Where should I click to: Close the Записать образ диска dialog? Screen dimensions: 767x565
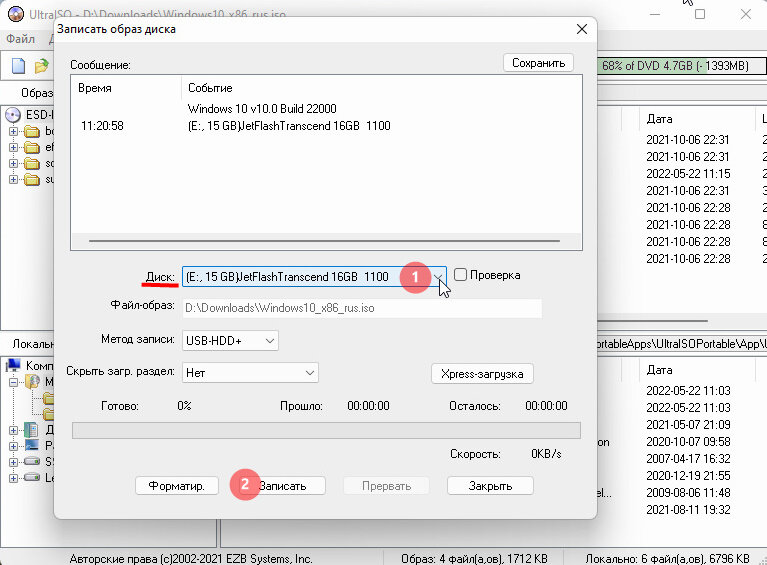coord(582,29)
